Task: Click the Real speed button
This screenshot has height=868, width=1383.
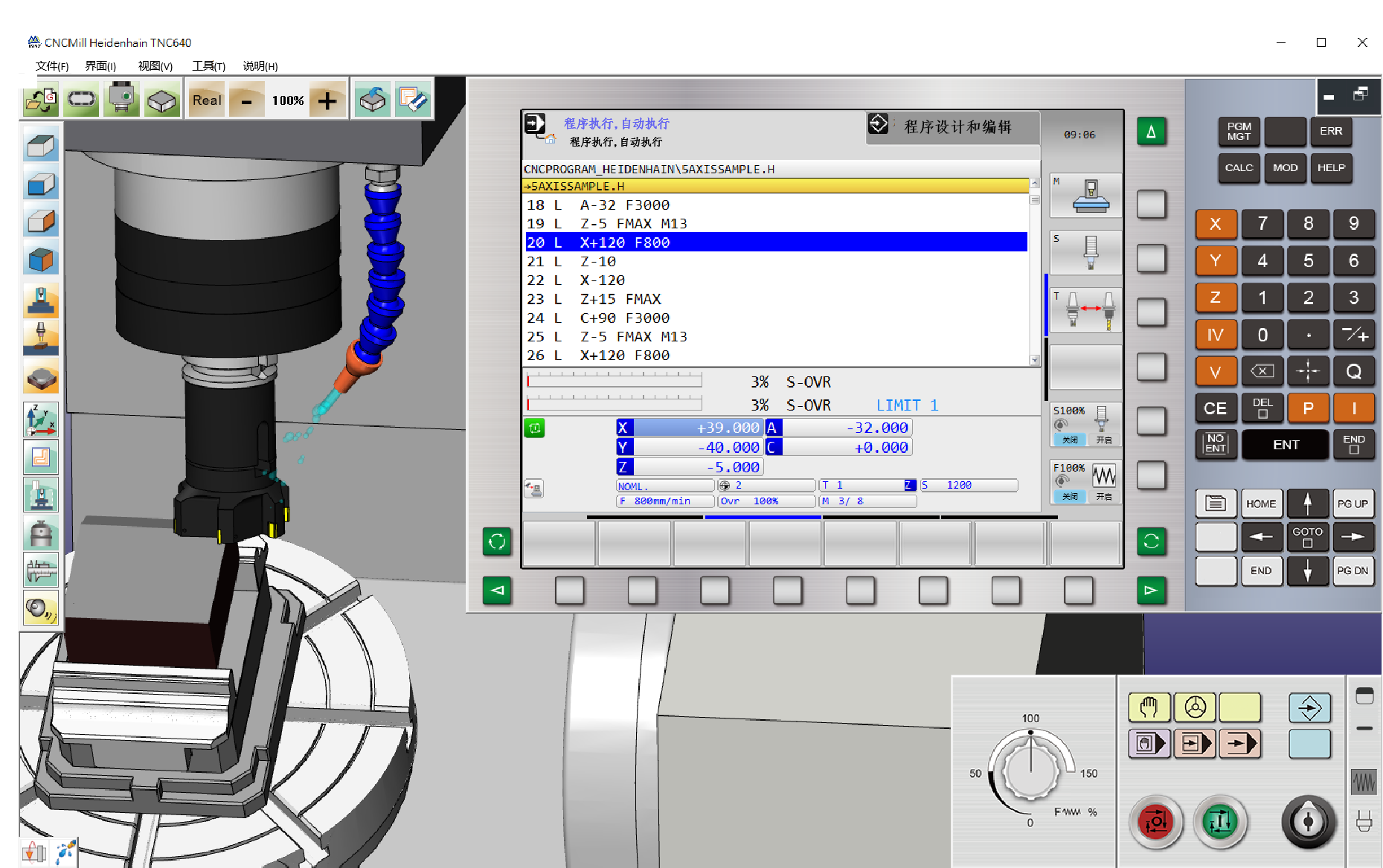Action: 207,100
